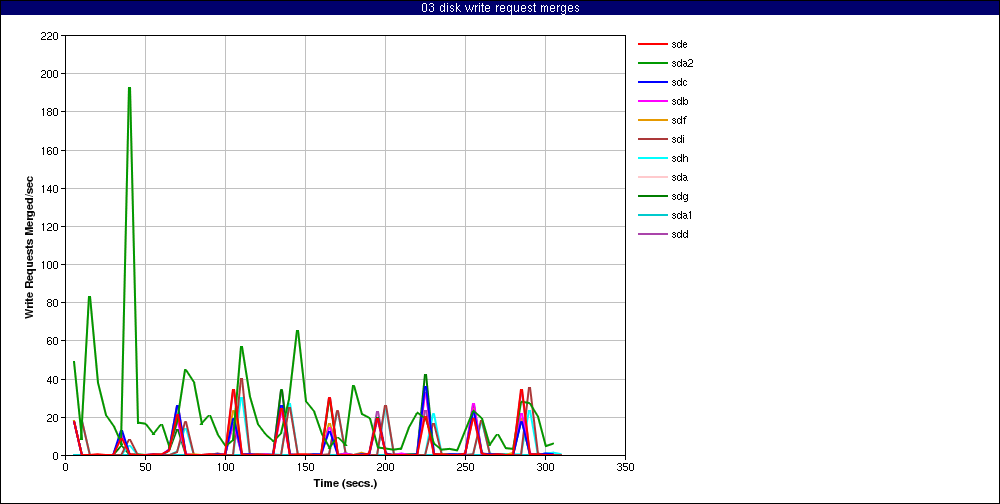1000x504 pixels.
Task: Select the sda legend label
Action: click(x=679, y=177)
